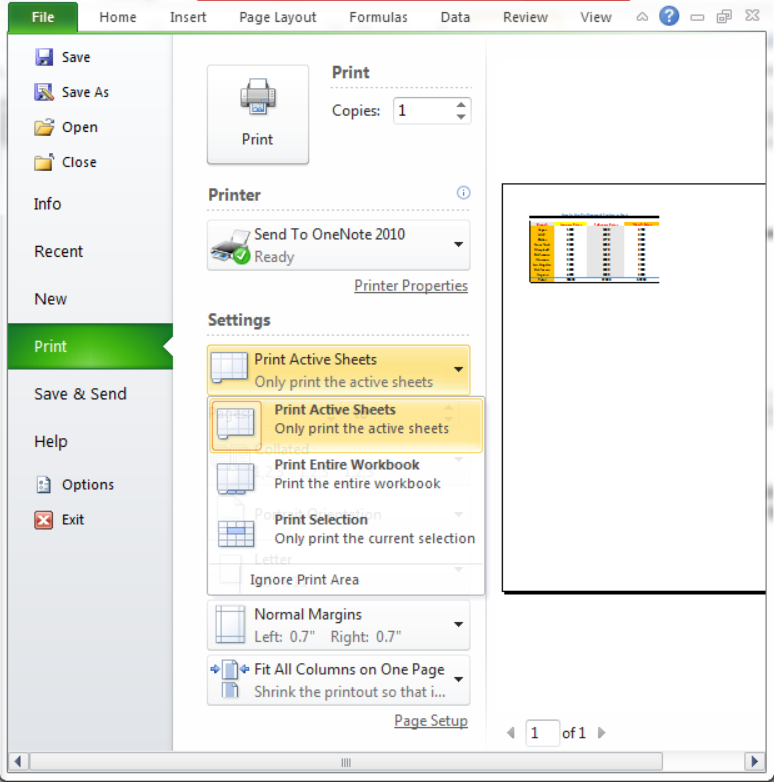
Task: Open the Send To OneNote printer dropdown
Action: point(458,244)
